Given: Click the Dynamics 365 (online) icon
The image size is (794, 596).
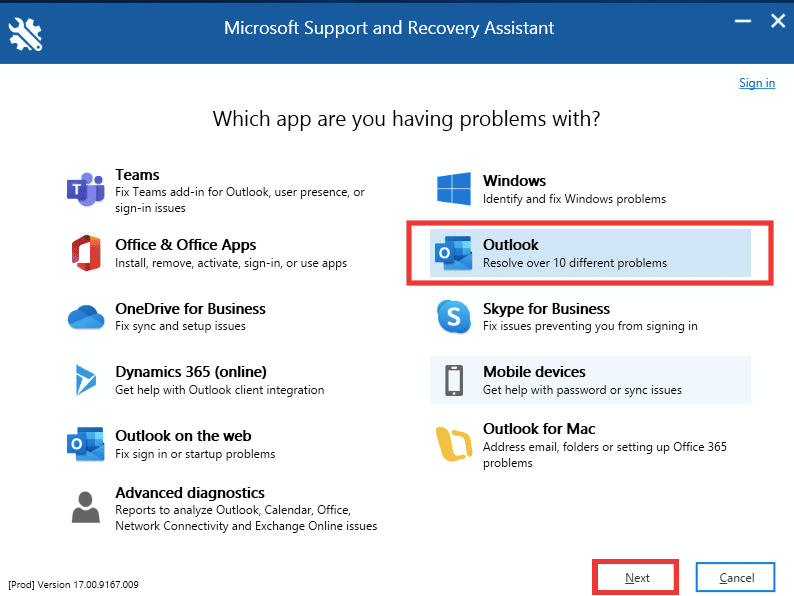Looking at the screenshot, I should (86, 380).
